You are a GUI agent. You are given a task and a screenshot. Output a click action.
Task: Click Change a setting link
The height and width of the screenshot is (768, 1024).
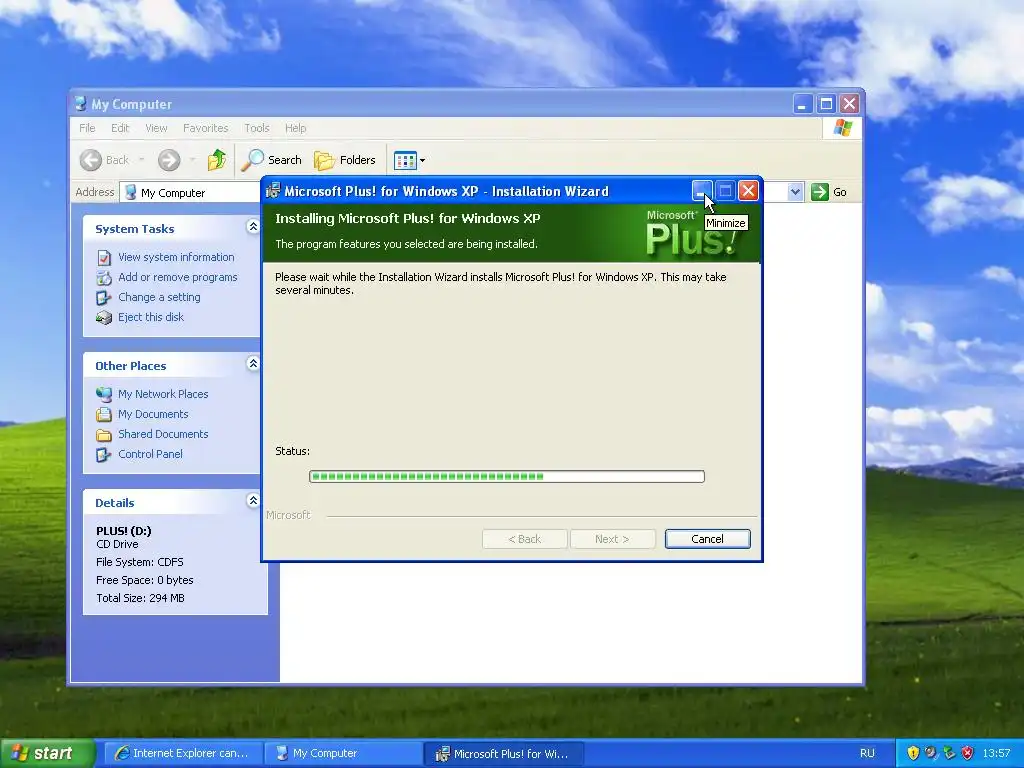coord(159,297)
